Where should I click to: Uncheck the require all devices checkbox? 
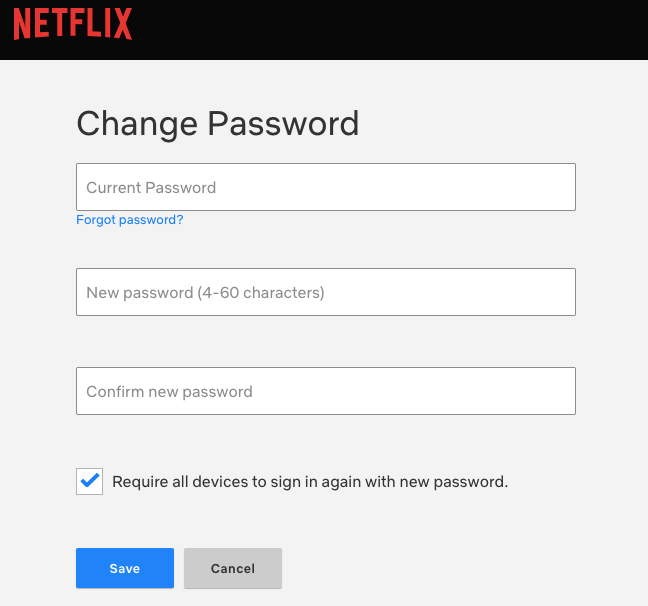click(x=90, y=481)
